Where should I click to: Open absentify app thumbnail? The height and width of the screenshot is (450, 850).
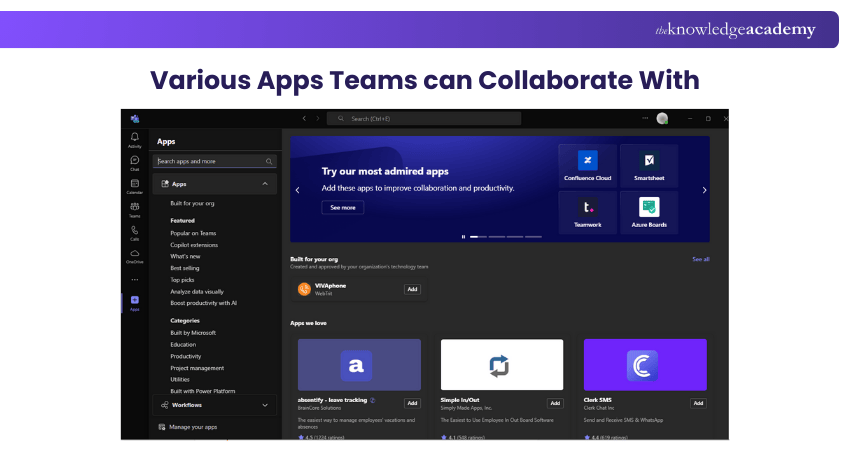point(359,365)
